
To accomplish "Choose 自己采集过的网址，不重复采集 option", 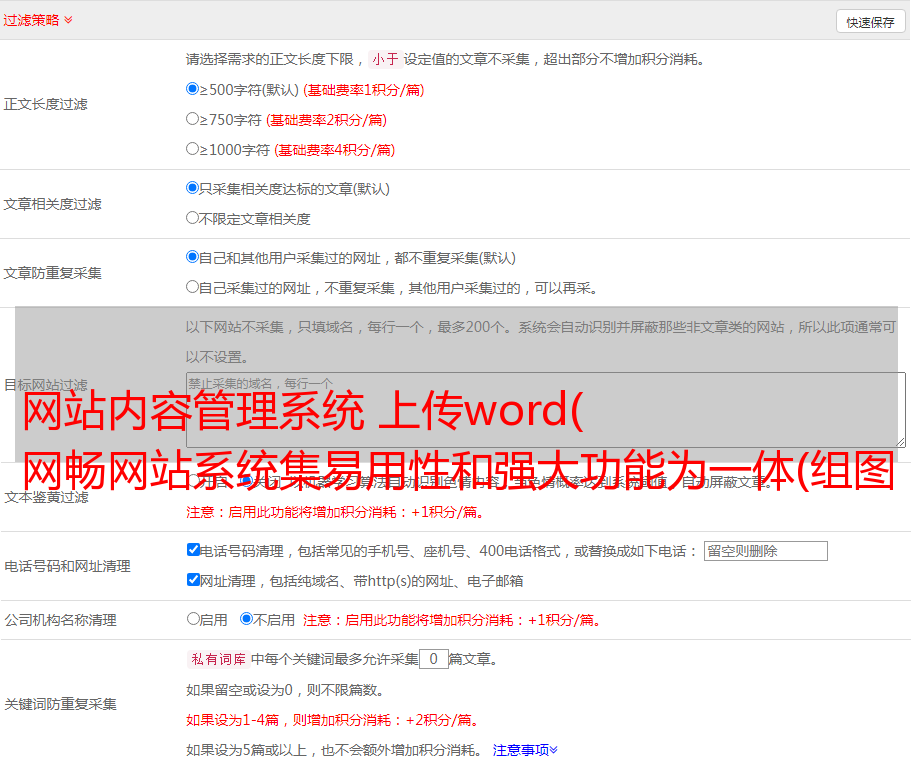I will point(192,287).
